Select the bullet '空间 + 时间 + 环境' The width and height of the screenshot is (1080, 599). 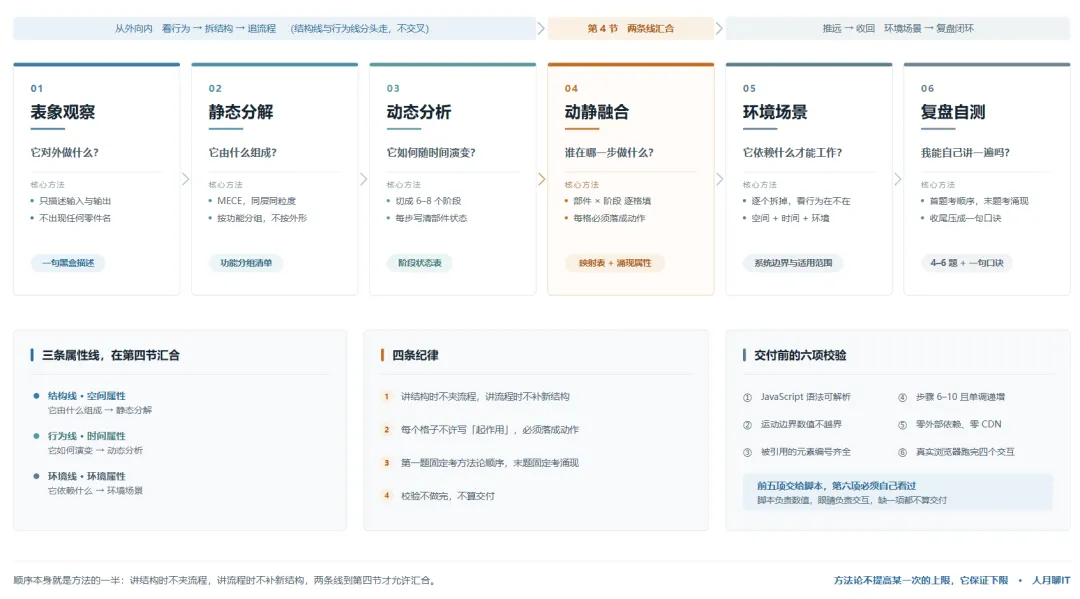click(791, 218)
